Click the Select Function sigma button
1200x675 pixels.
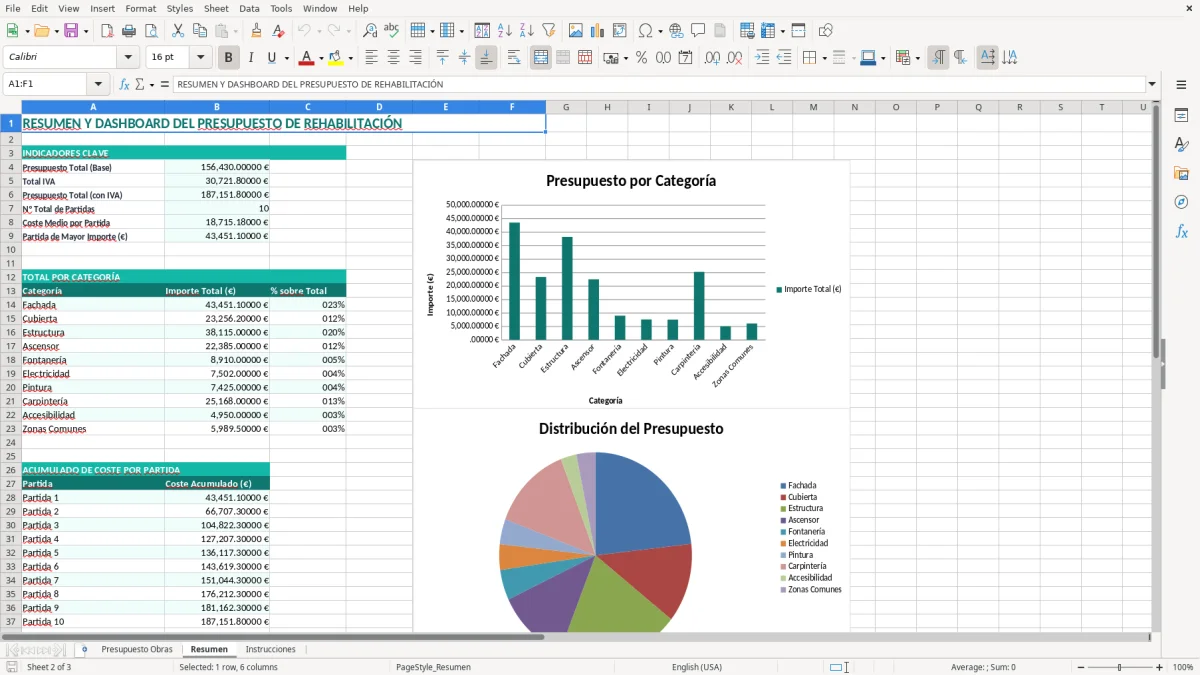click(x=140, y=85)
